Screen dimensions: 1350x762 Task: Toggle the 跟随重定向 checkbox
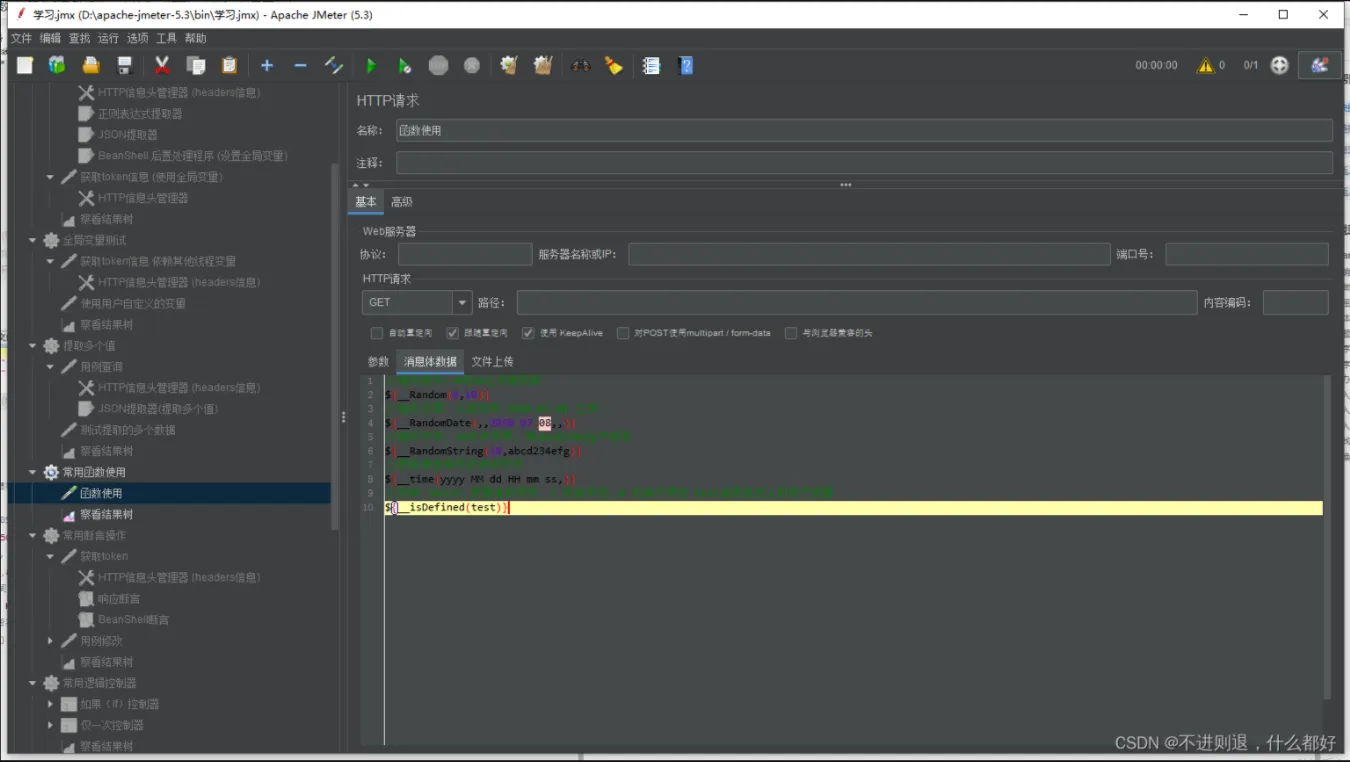(x=453, y=333)
